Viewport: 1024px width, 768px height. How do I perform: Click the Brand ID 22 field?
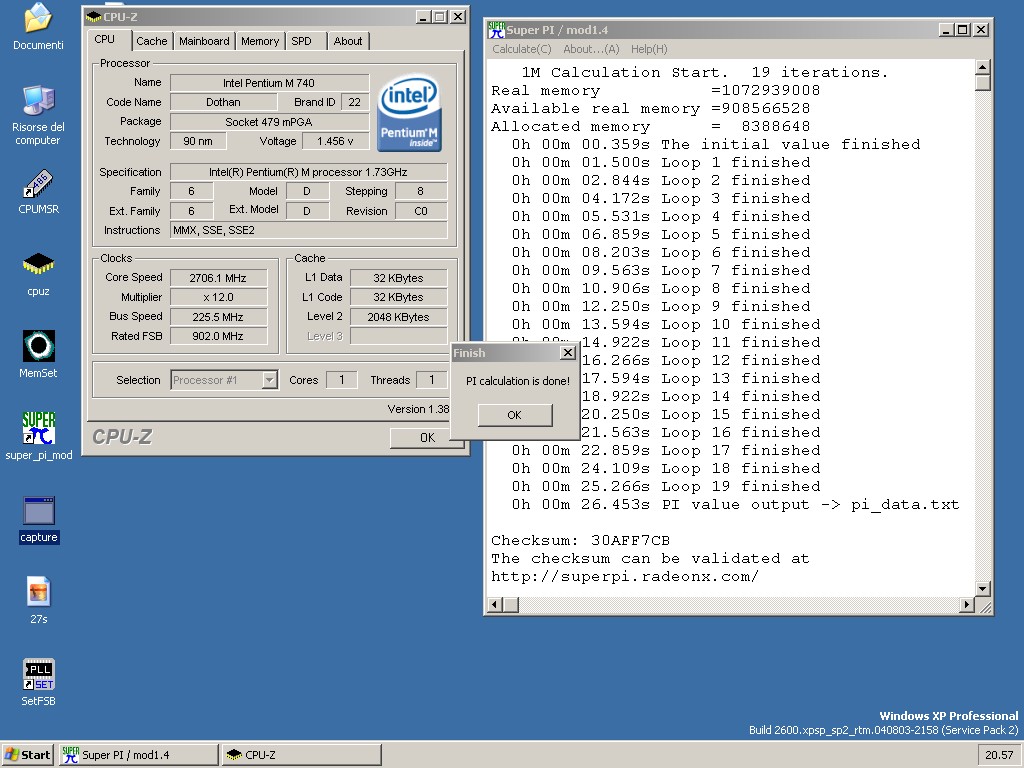pos(355,102)
